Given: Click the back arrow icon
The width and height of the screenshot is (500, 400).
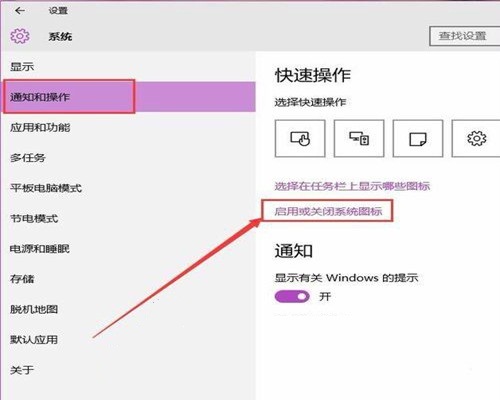Looking at the screenshot, I should point(20,11).
